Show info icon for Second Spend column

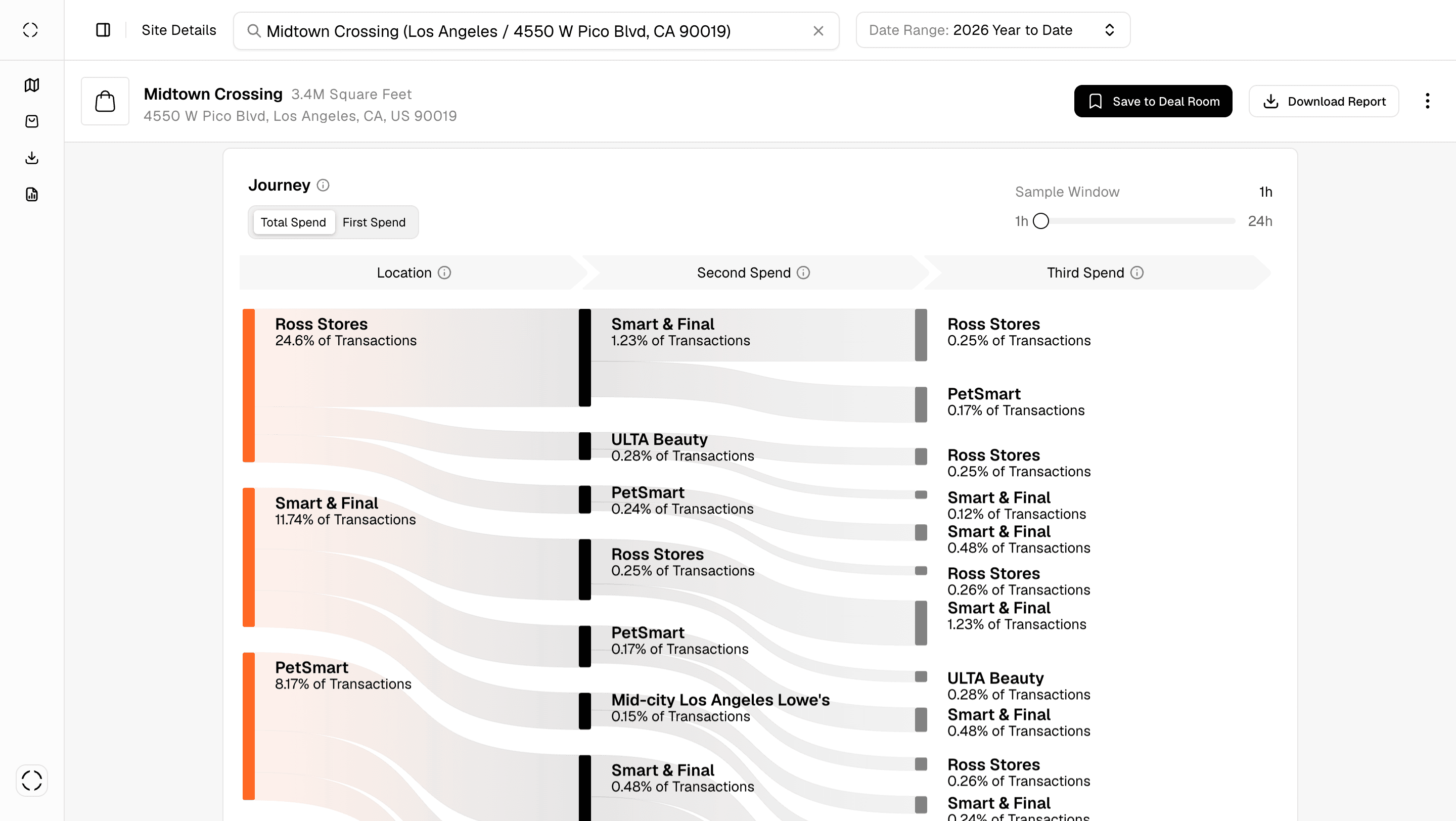[803, 273]
